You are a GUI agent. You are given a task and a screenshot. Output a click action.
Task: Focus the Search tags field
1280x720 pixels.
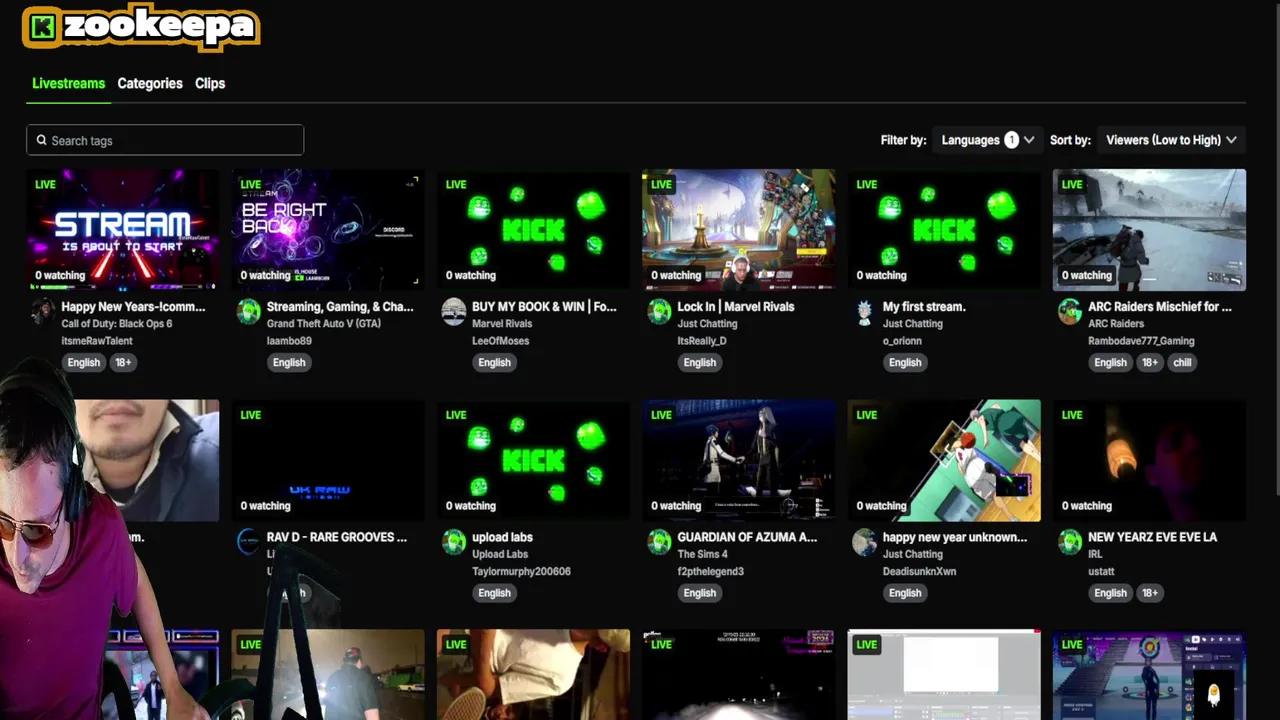pos(165,140)
